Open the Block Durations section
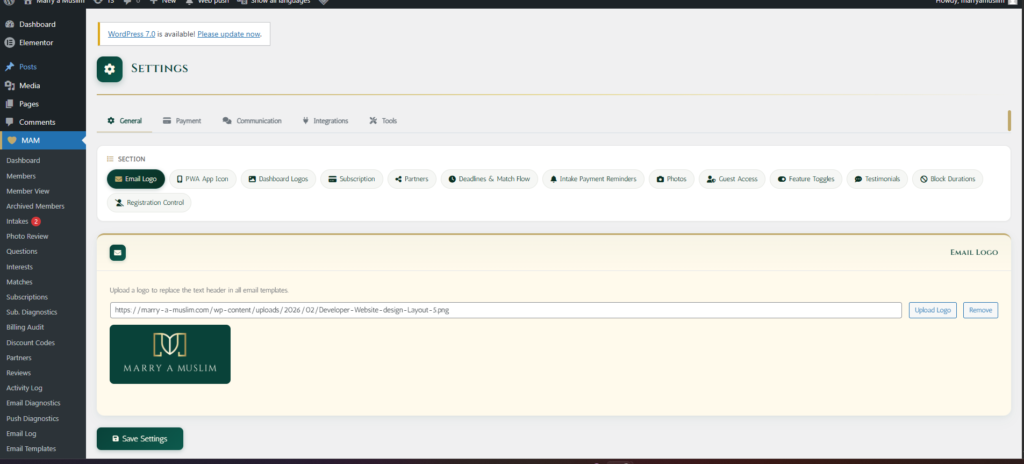 pos(948,179)
